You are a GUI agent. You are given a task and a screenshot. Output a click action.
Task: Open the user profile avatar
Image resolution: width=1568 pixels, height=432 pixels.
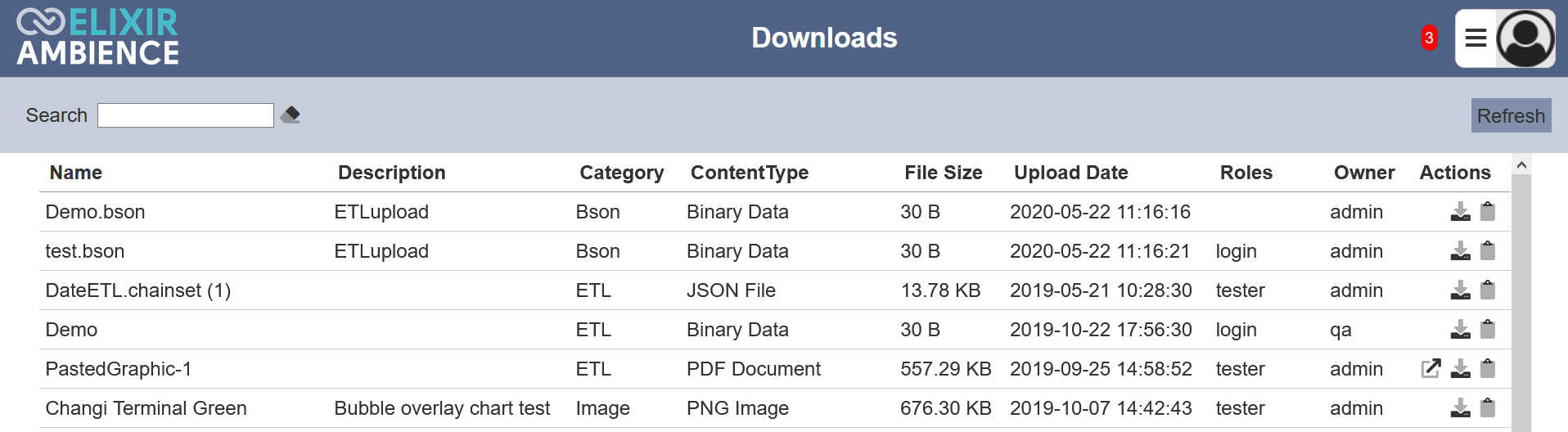pyautogui.click(x=1525, y=38)
